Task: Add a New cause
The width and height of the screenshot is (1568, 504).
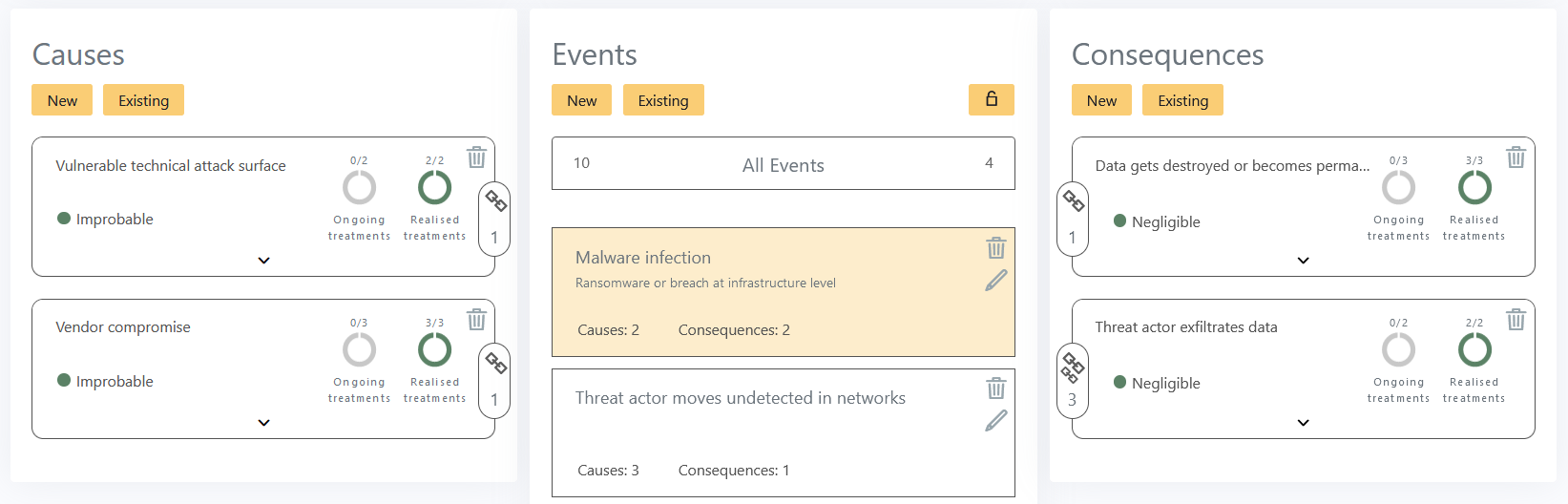Action: 62,100
